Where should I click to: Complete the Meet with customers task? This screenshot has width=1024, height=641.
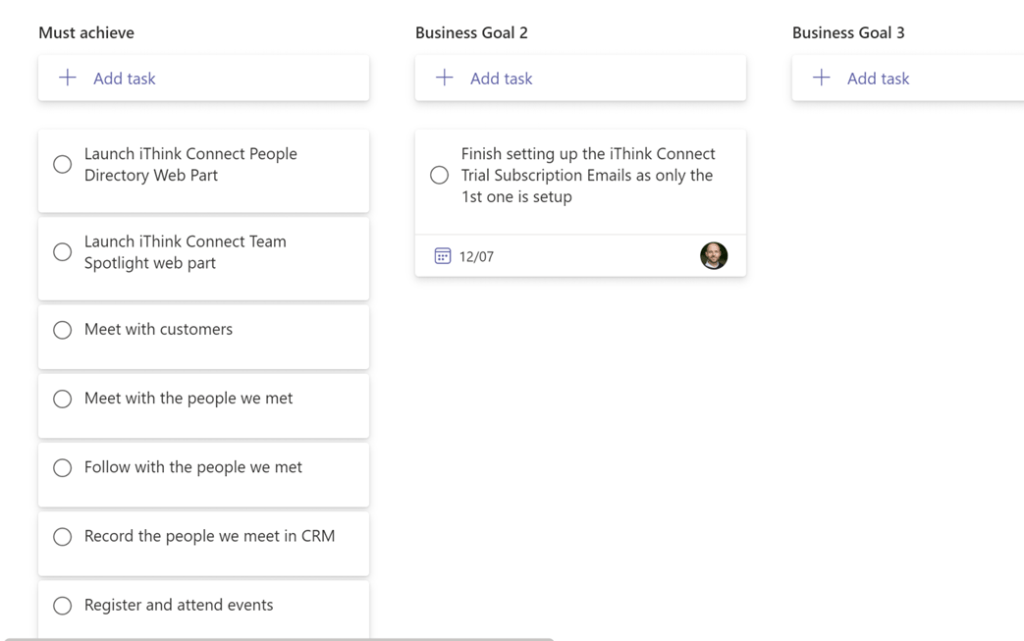point(63,330)
